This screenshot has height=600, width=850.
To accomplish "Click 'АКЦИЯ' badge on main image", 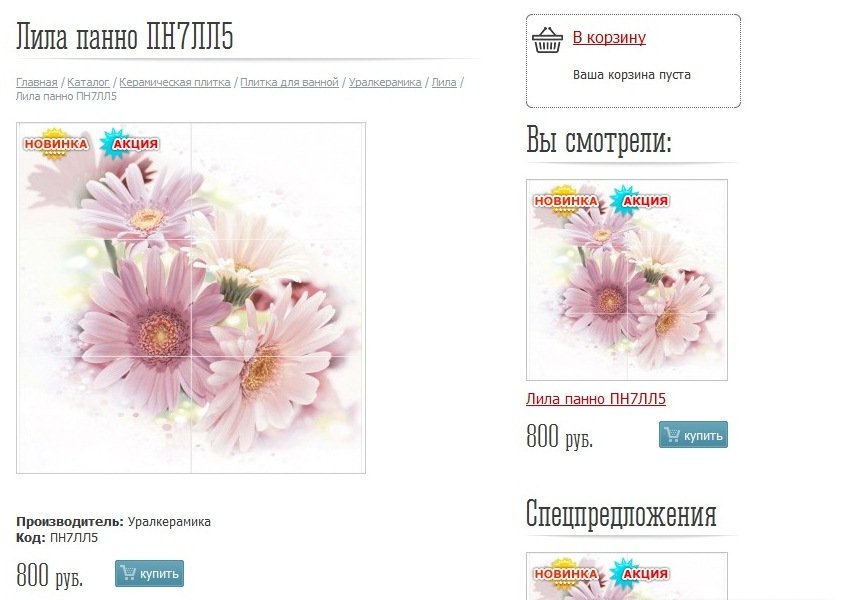I will [x=130, y=144].
